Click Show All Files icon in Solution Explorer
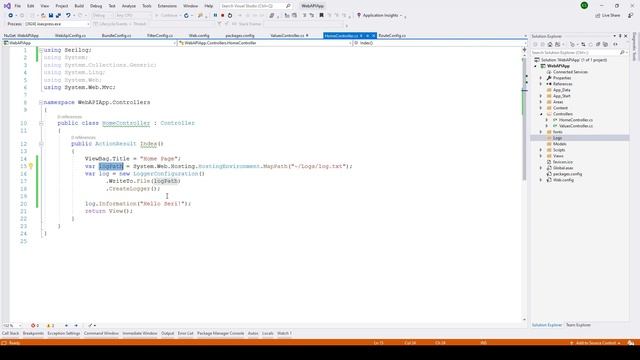The width and height of the screenshot is (640, 360). [605, 44]
